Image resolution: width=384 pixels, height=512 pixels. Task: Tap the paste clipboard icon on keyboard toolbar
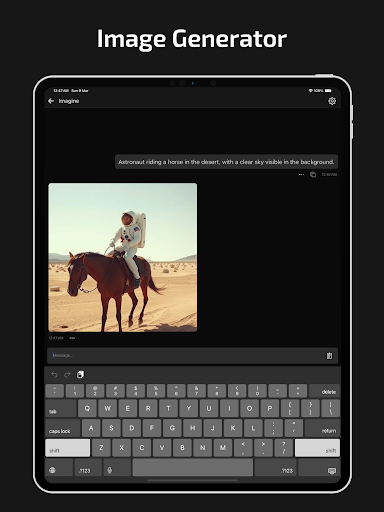(x=80, y=375)
